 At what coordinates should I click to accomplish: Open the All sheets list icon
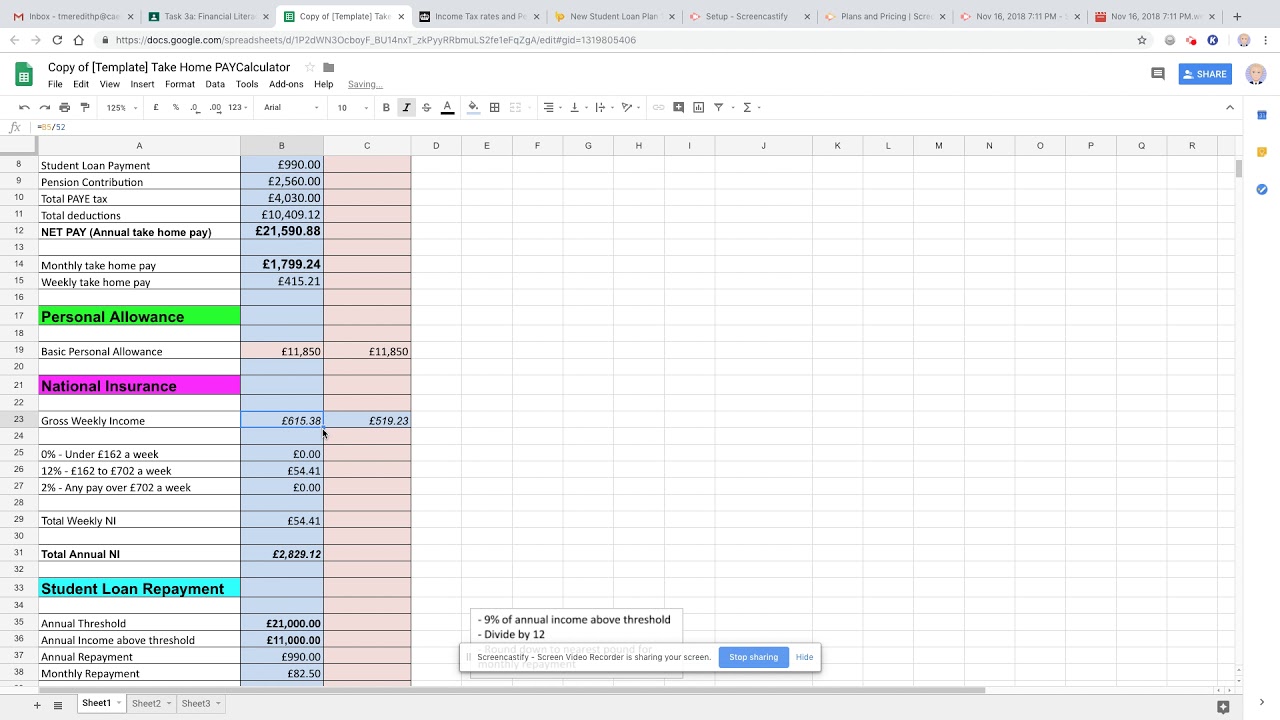[x=58, y=705]
